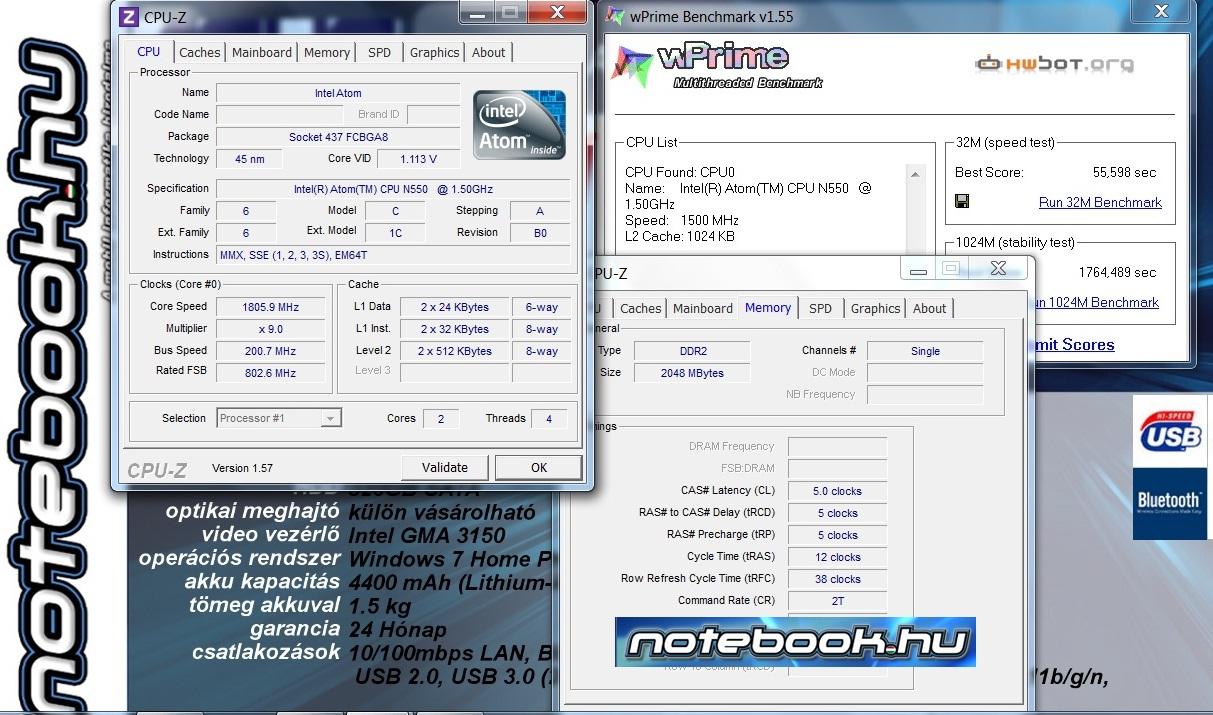Viewport: 1213px width, 715px height.
Task: Click the Specification field in CPU-Z
Action: [x=393, y=189]
